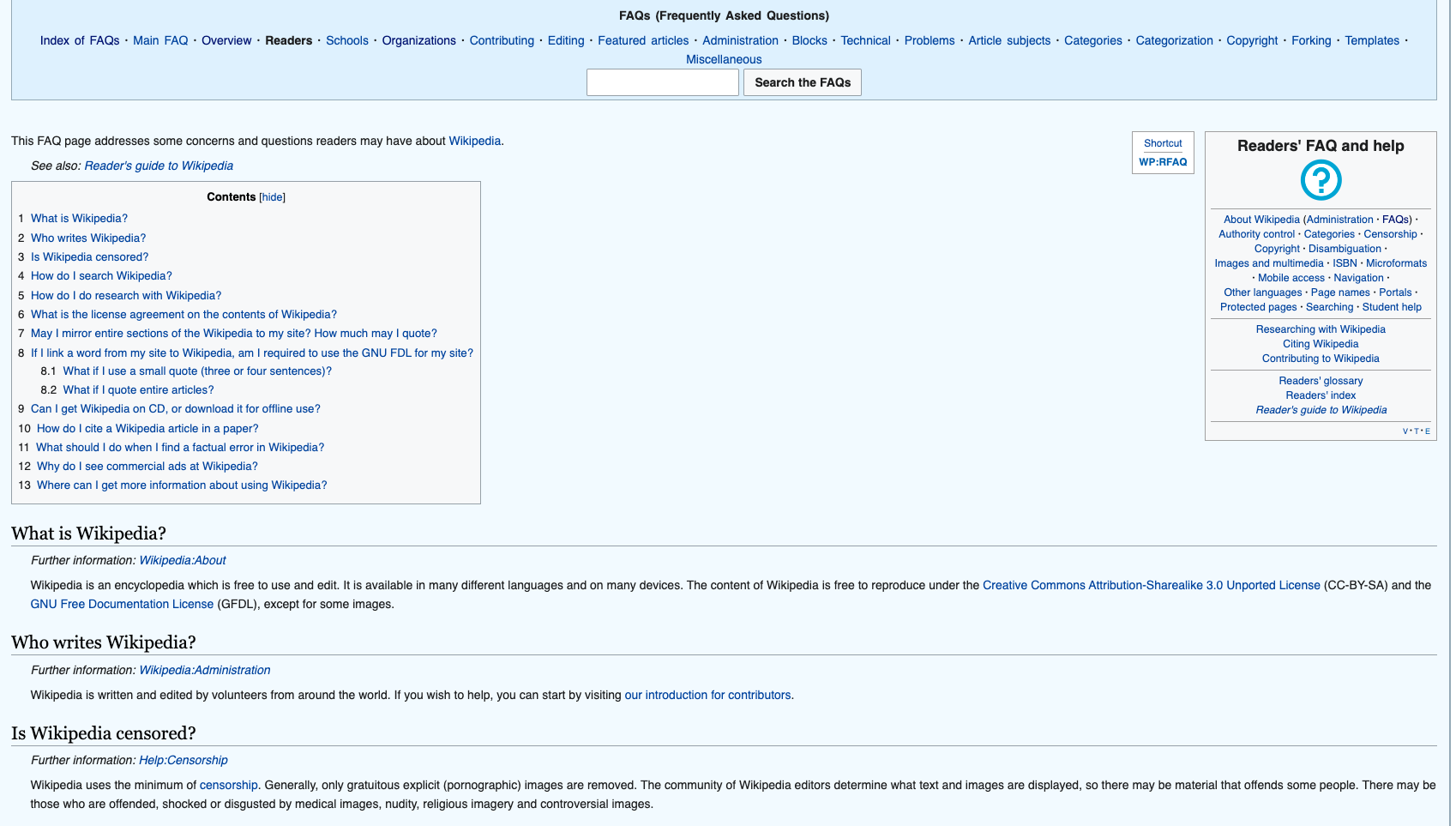
Task: Jump to 'Who writes Wikipedia?' contents entry
Action: point(88,238)
